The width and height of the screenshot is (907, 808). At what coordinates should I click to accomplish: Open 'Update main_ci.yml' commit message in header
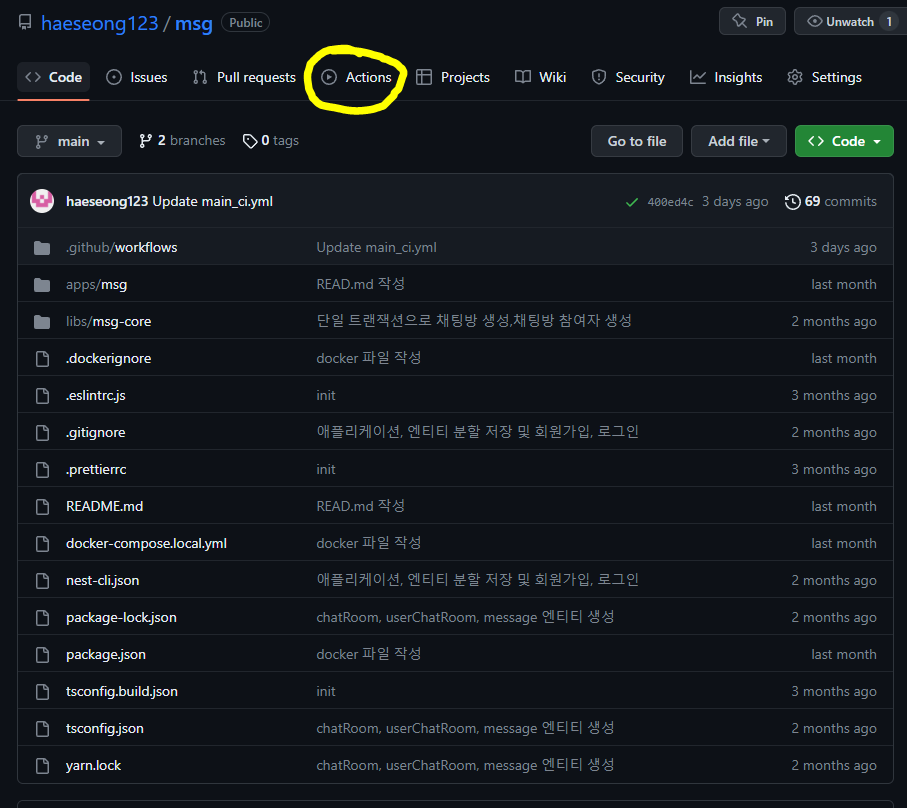(212, 201)
